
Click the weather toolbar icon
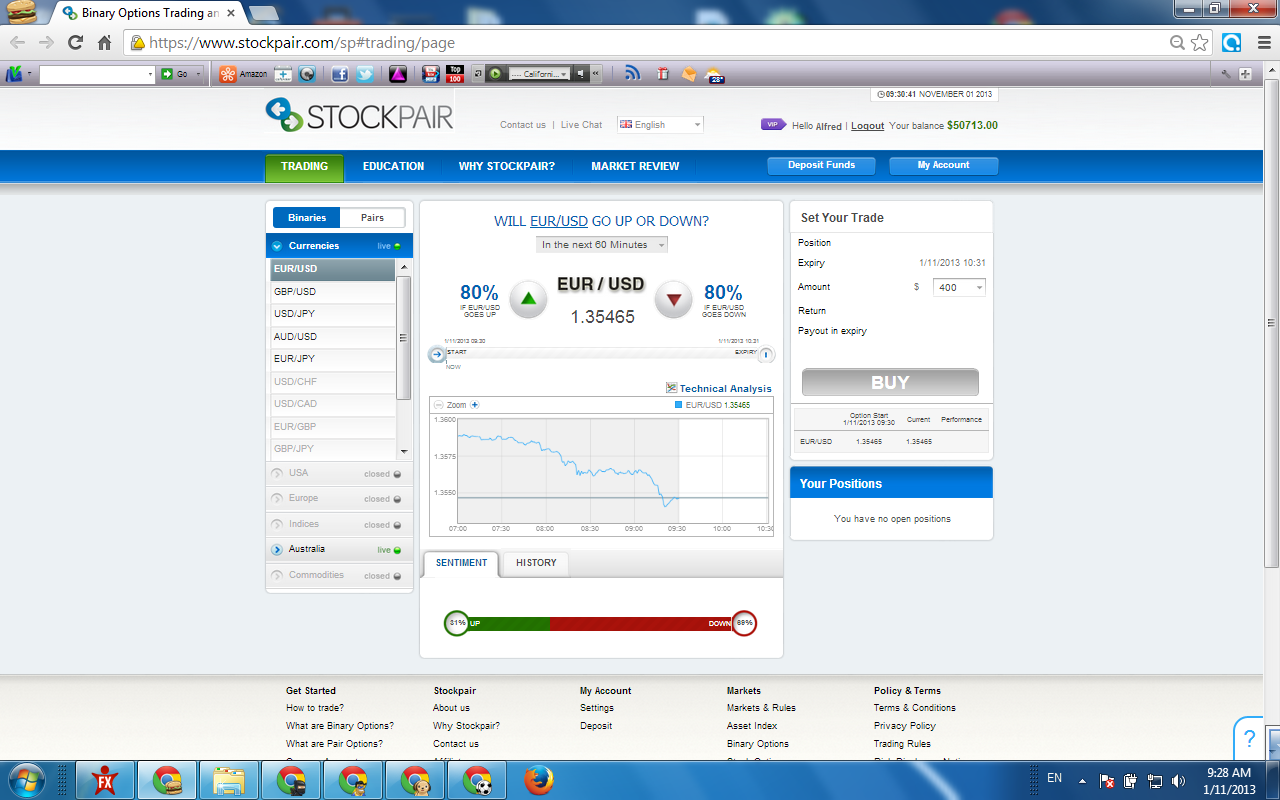[714, 74]
